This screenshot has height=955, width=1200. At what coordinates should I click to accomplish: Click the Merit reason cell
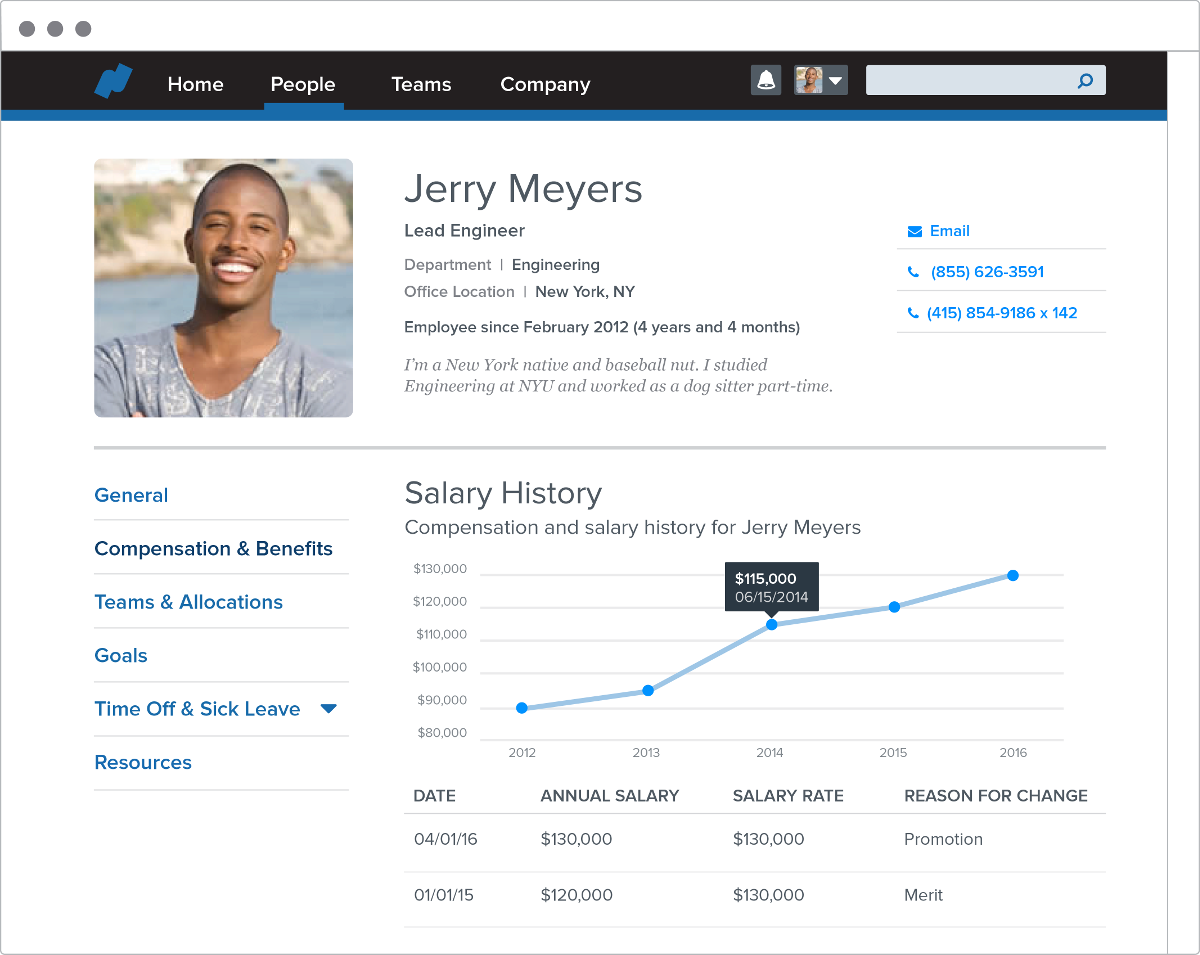point(924,895)
